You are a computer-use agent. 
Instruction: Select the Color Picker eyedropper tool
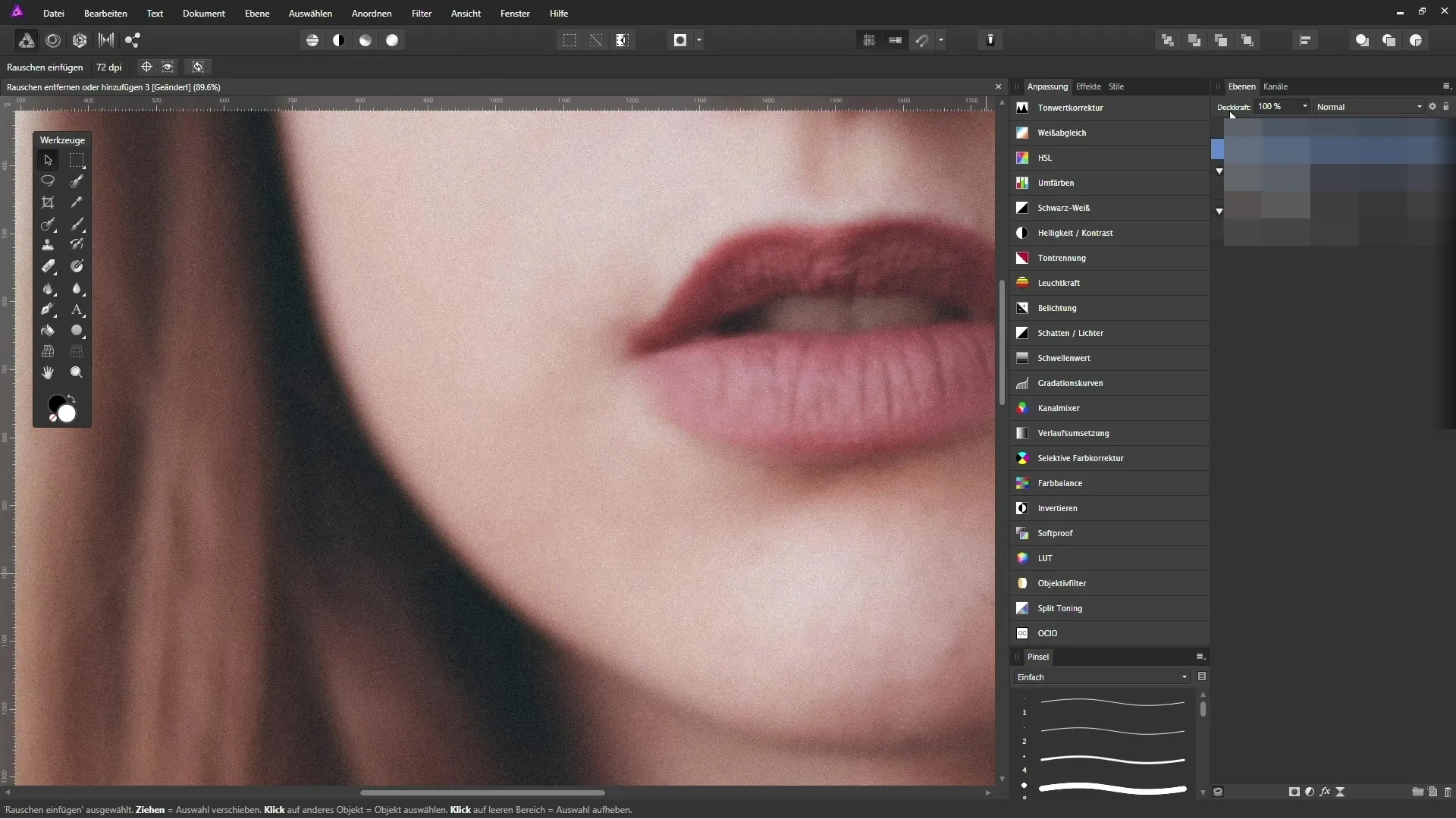77,202
